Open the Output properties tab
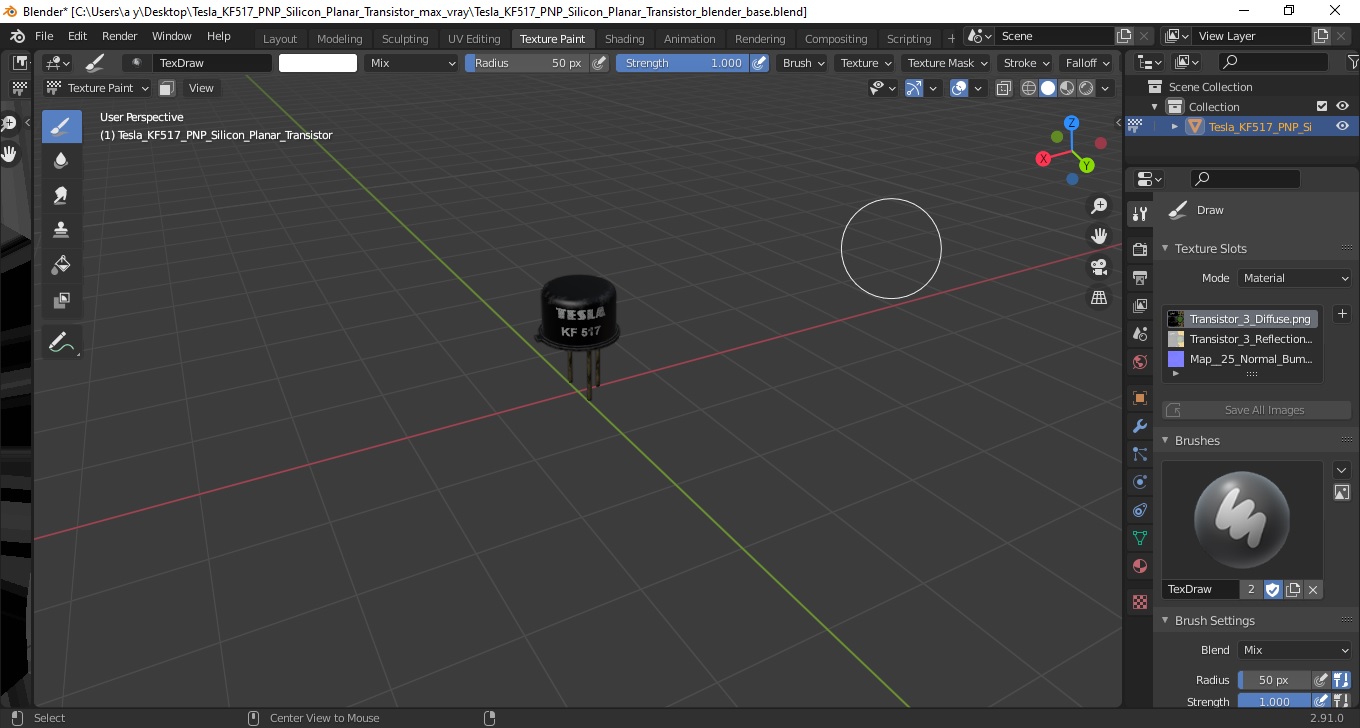The image size is (1360, 728). point(1139,277)
